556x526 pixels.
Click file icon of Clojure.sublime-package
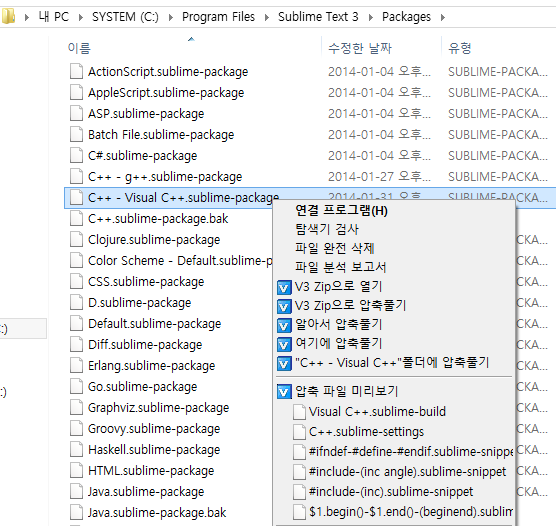point(76,239)
